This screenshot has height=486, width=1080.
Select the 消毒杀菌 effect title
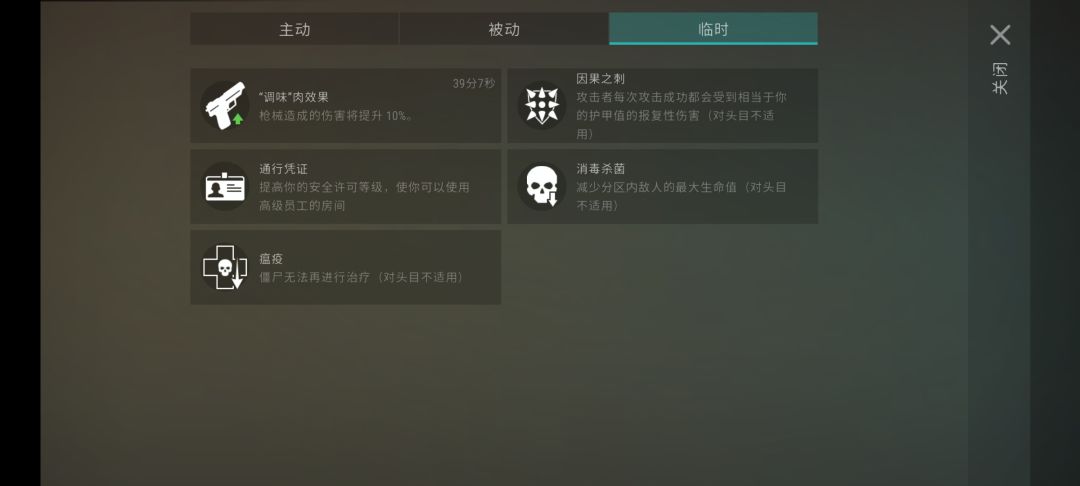(601, 169)
